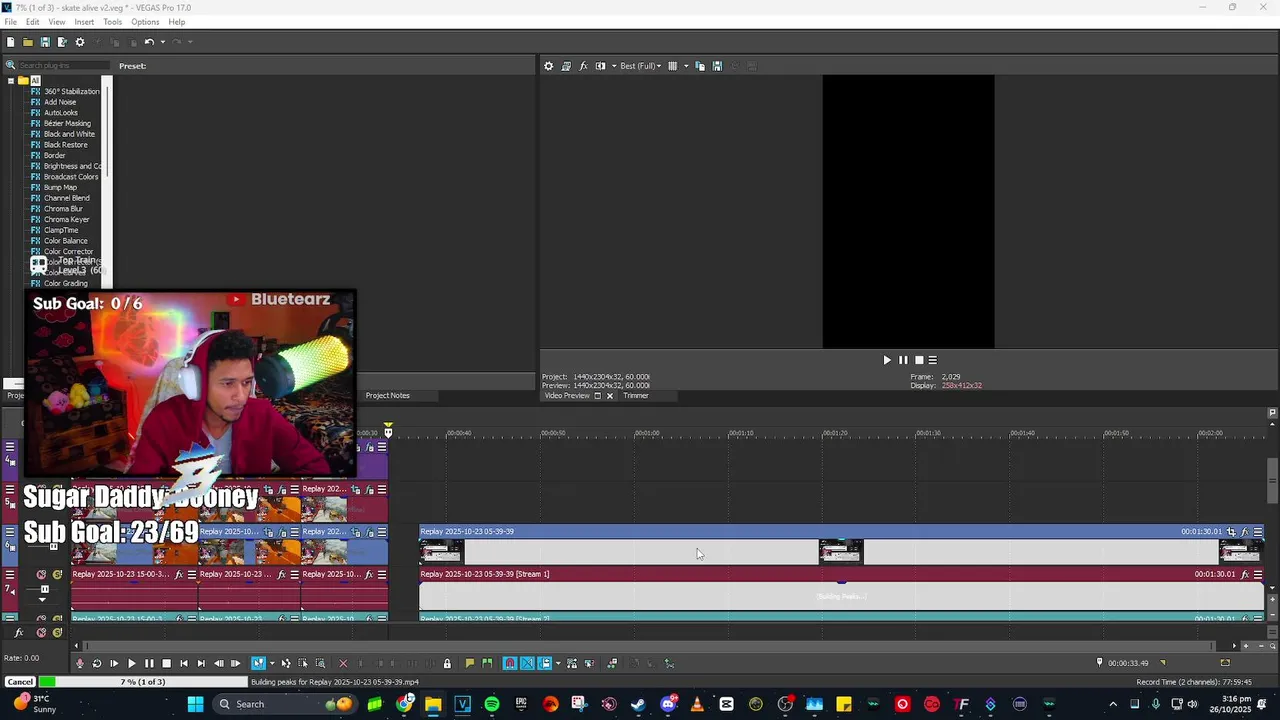Insert a region with the green region icon
The width and height of the screenshot is (1280, 720).
(x=487, y=663)
